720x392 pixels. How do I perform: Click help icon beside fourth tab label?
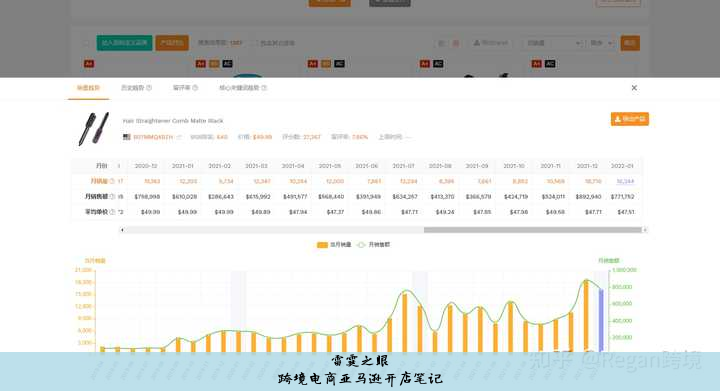click(264, 88)
